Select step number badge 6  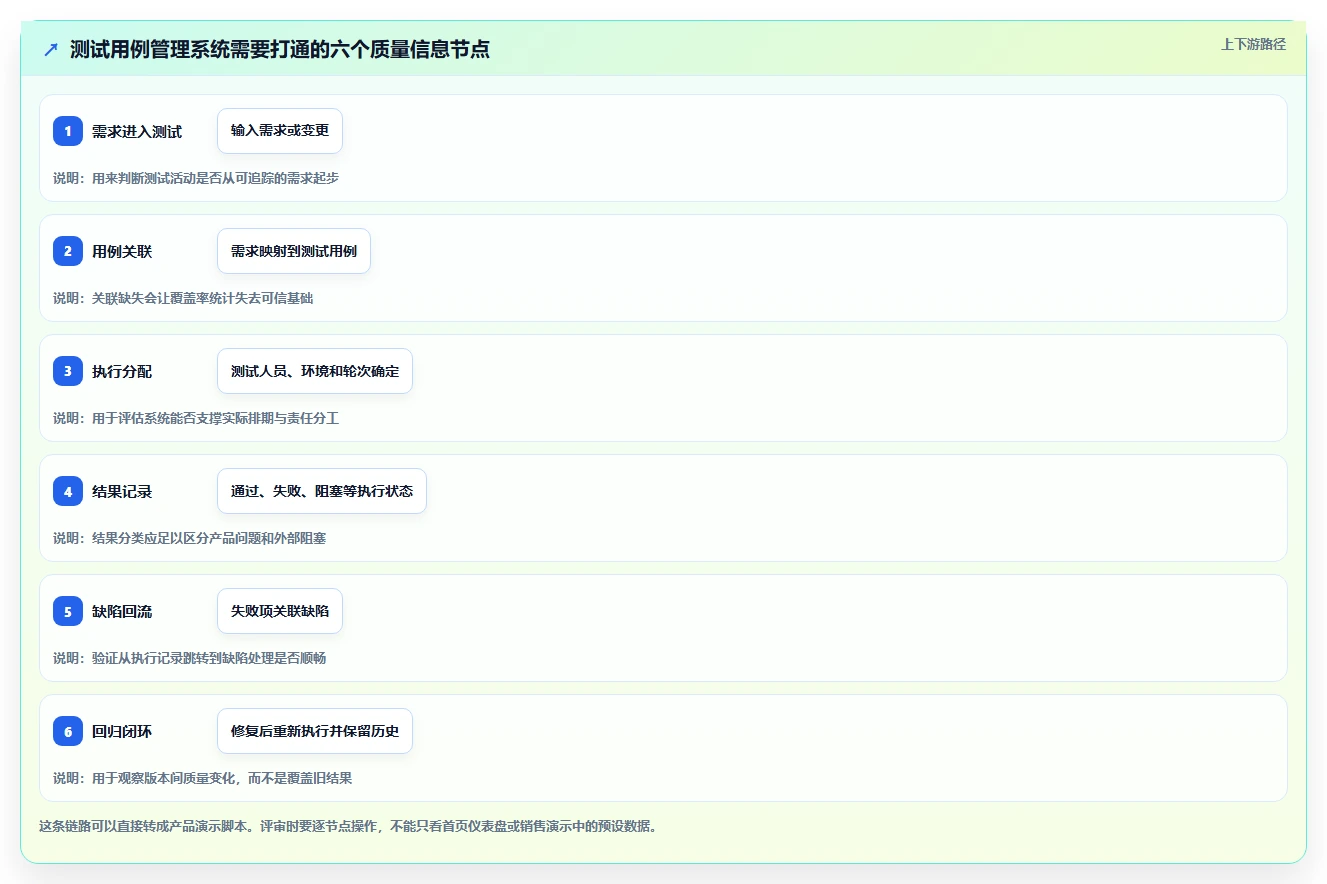pos(68,731)
